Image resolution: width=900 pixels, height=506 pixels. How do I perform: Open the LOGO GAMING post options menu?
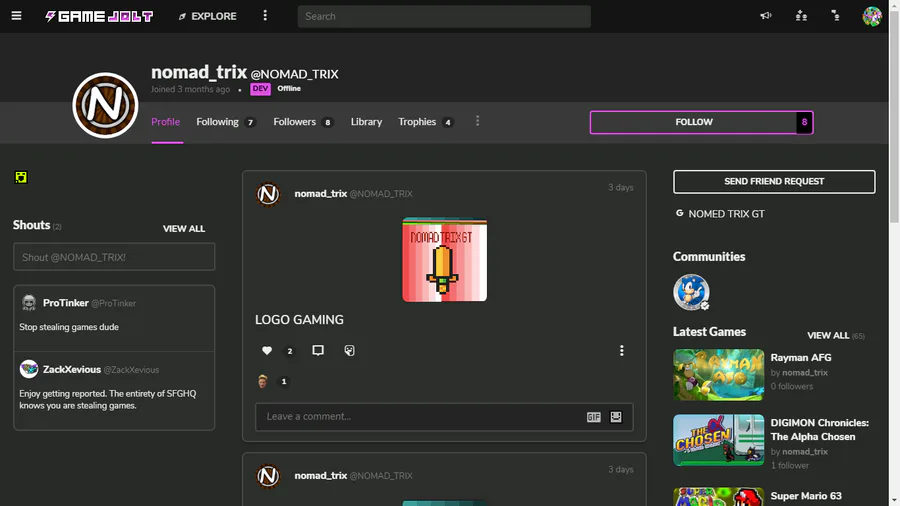621,351
